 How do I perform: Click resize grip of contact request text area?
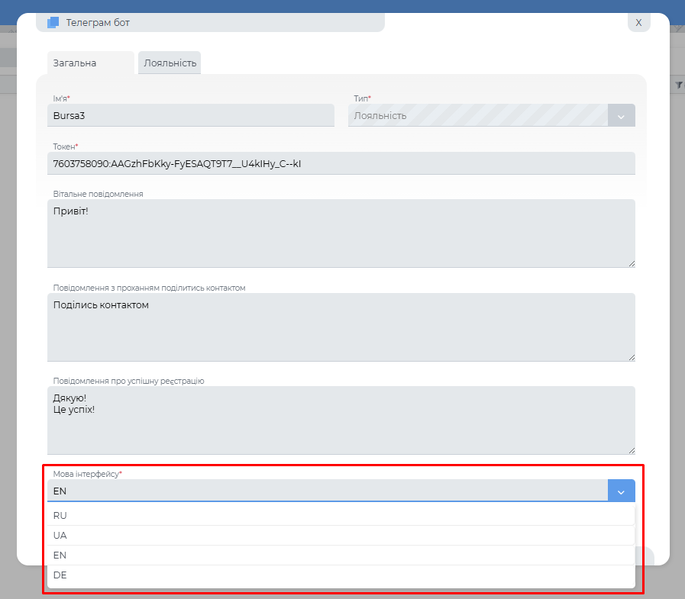tap(630, 356)
